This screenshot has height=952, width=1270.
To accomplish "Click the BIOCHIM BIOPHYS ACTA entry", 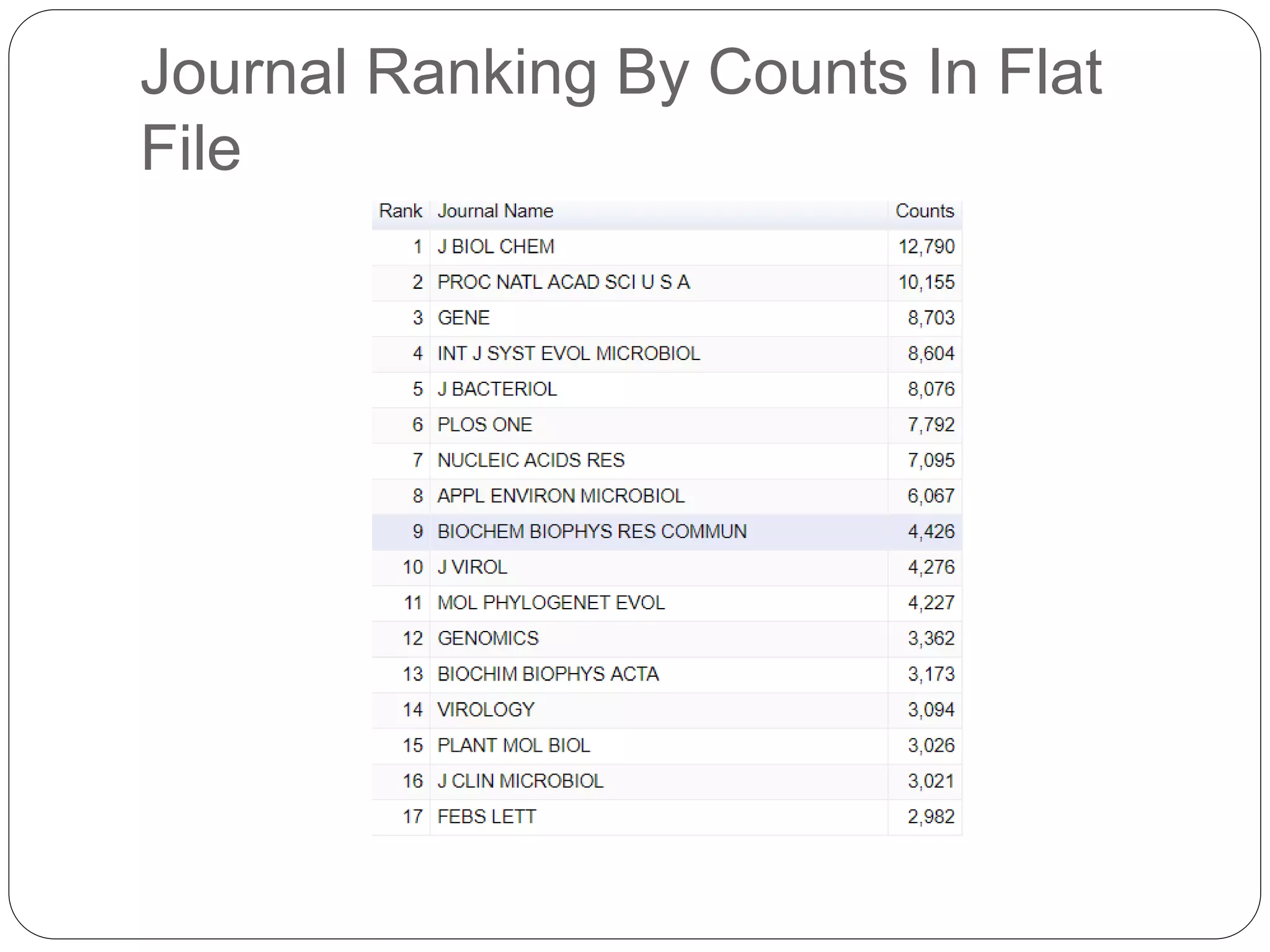I will pos(548,674).
